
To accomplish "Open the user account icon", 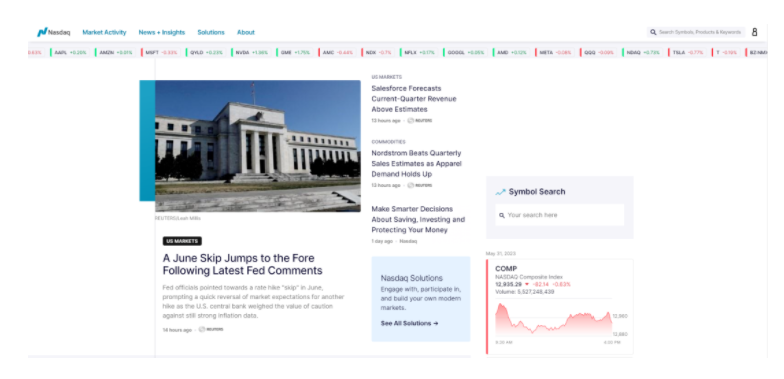I will pyautogui.click(x=754, y=32).
